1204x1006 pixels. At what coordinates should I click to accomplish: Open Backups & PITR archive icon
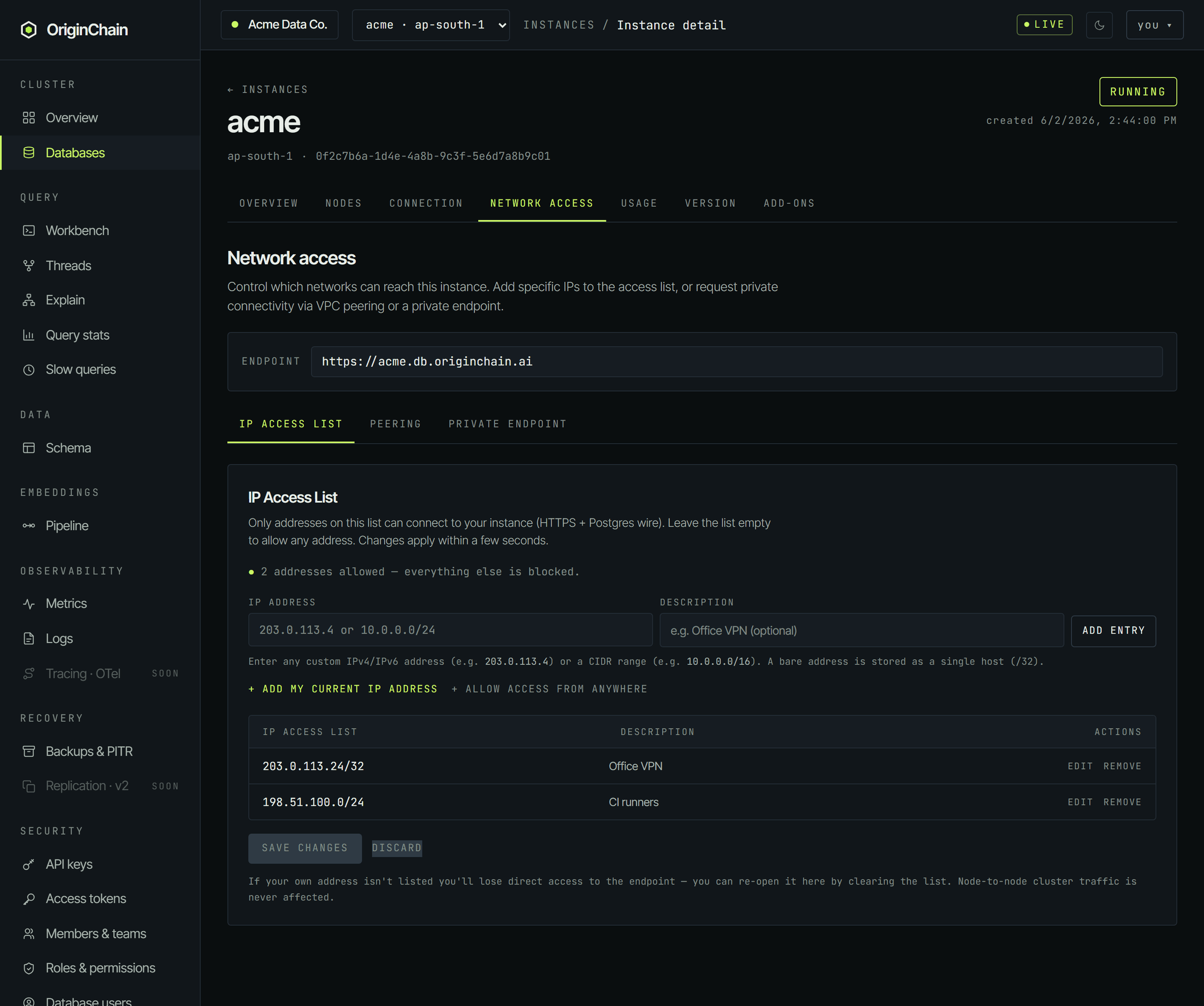pyautogui.click(x=28, y=751)
